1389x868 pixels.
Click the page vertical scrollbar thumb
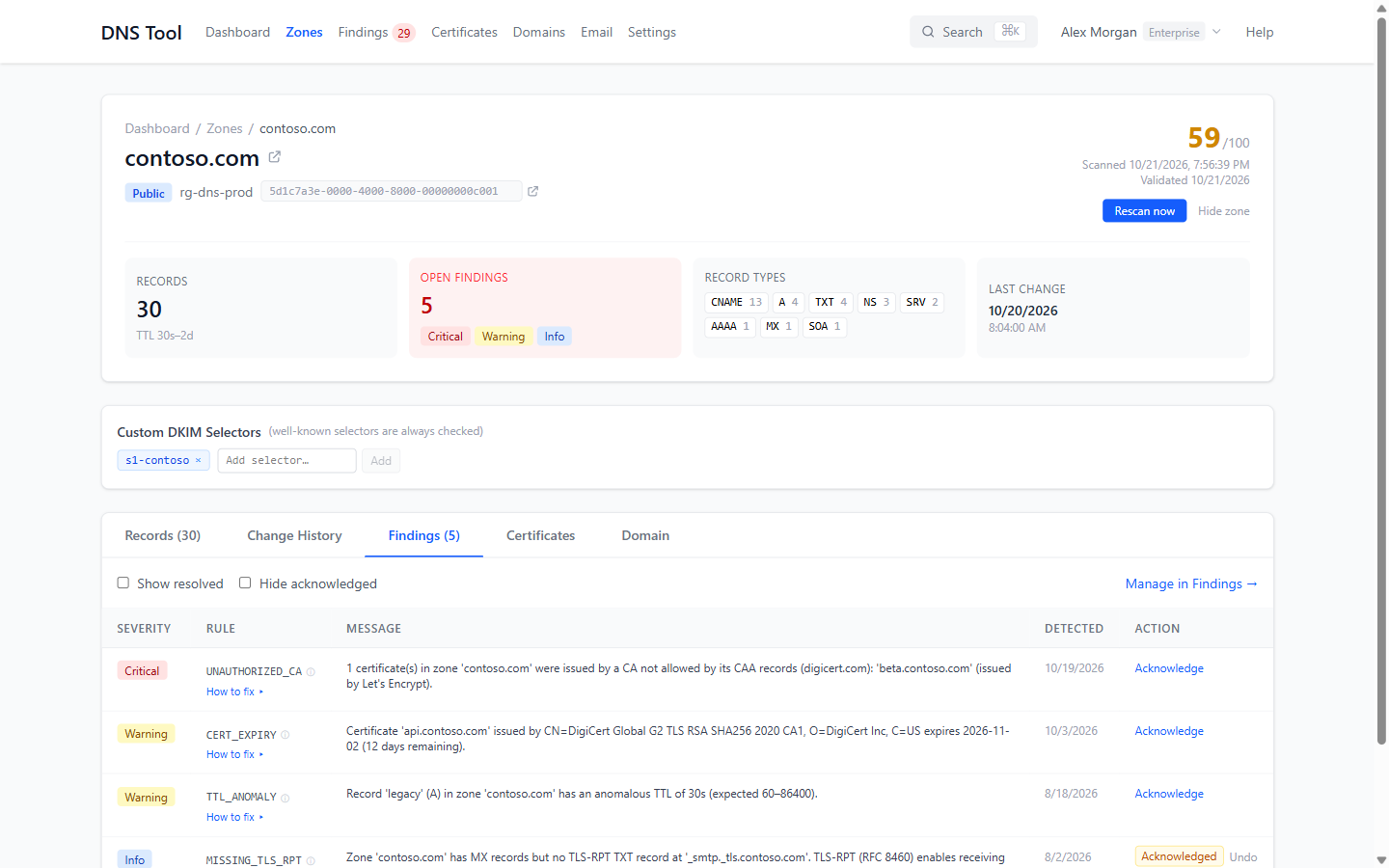point(1381,381)
